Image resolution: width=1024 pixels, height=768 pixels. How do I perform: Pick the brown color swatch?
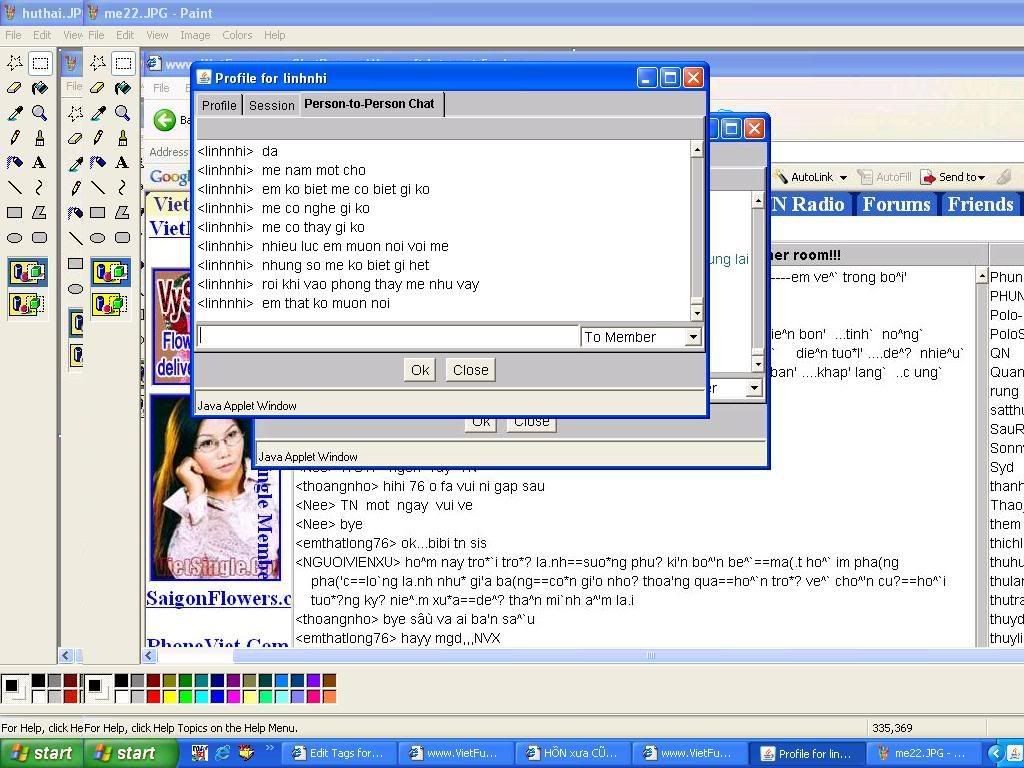[x=330, y=681]
